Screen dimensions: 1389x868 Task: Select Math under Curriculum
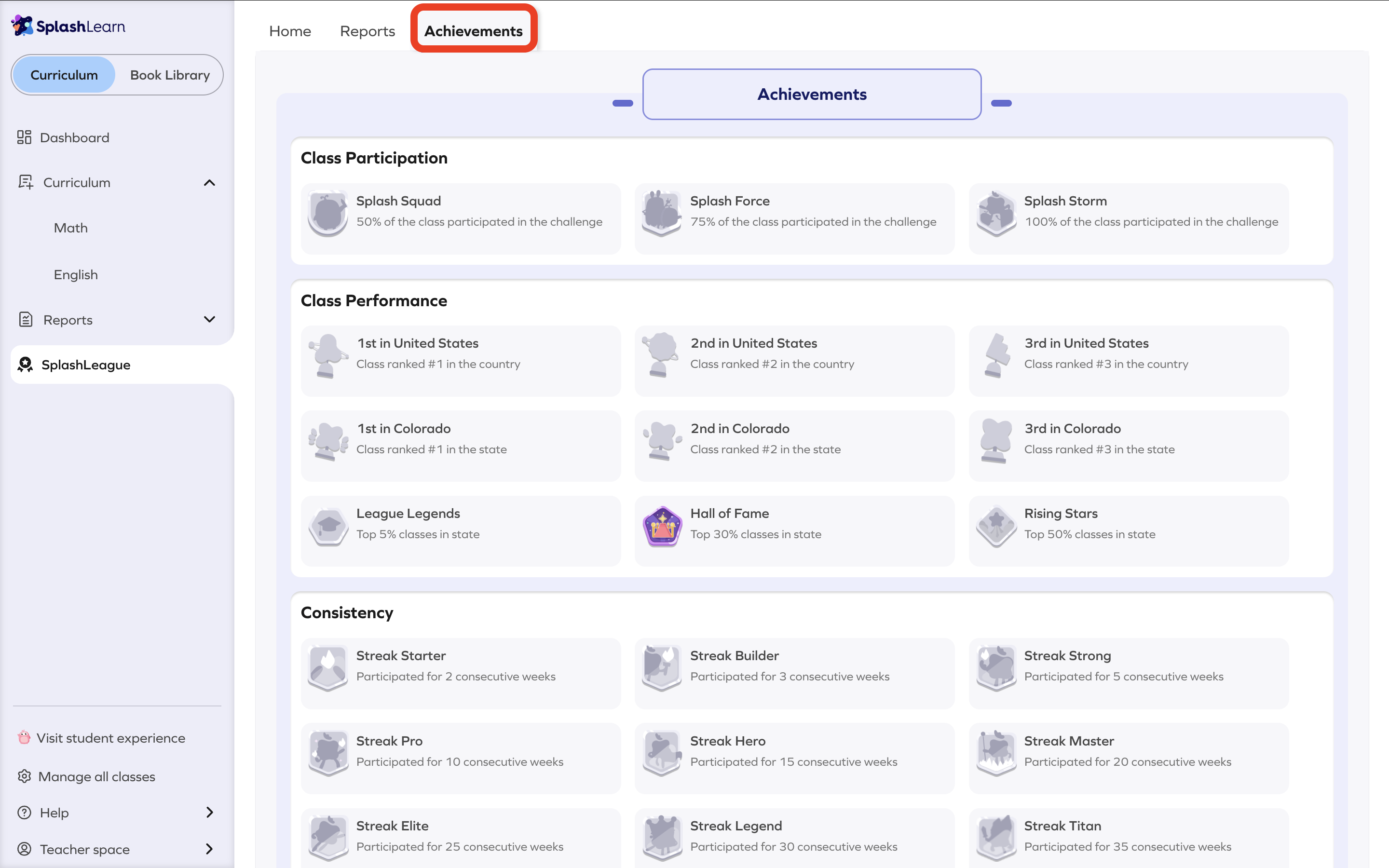(70, 228)
